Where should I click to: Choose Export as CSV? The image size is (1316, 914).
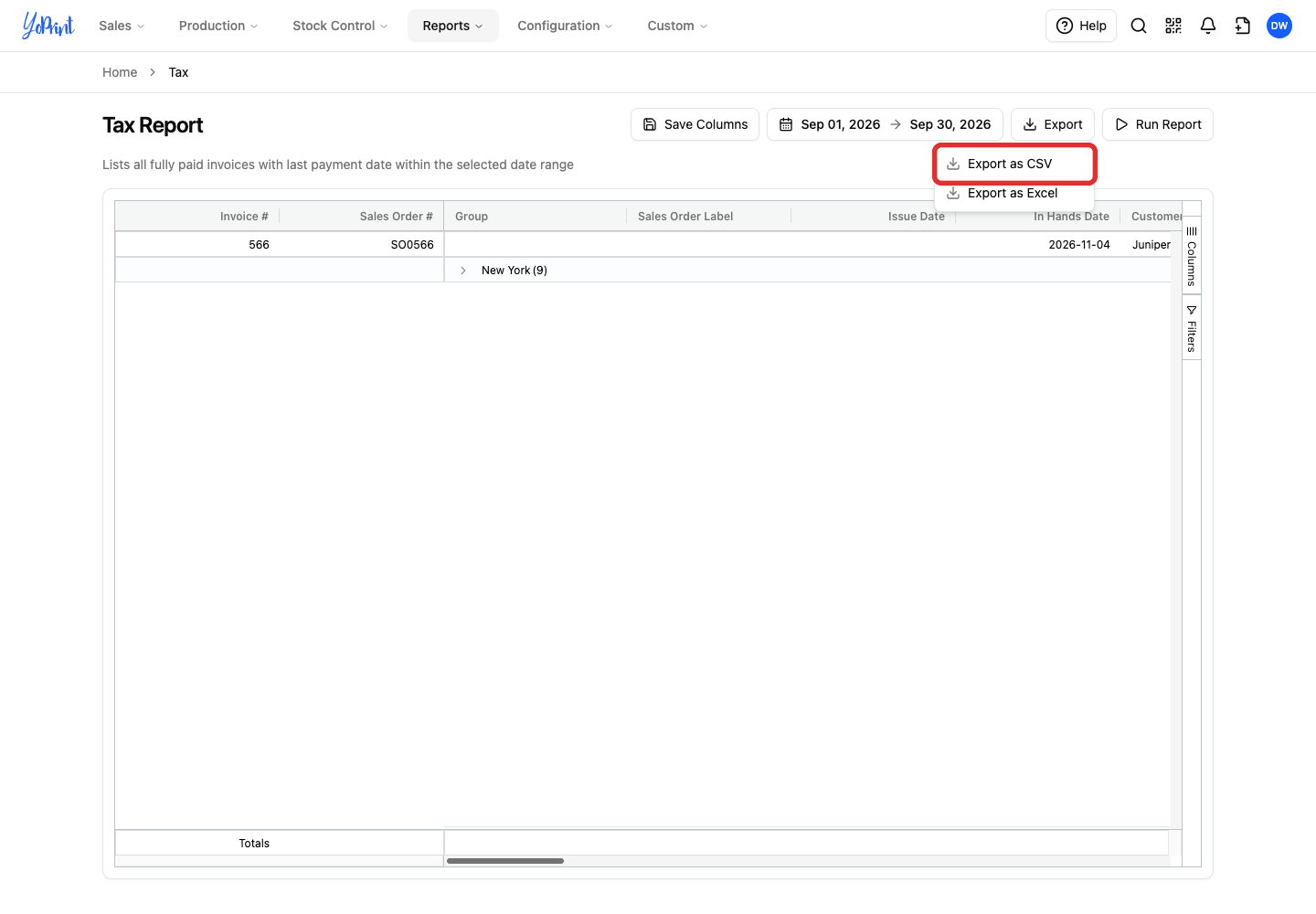coord(1014,164)
